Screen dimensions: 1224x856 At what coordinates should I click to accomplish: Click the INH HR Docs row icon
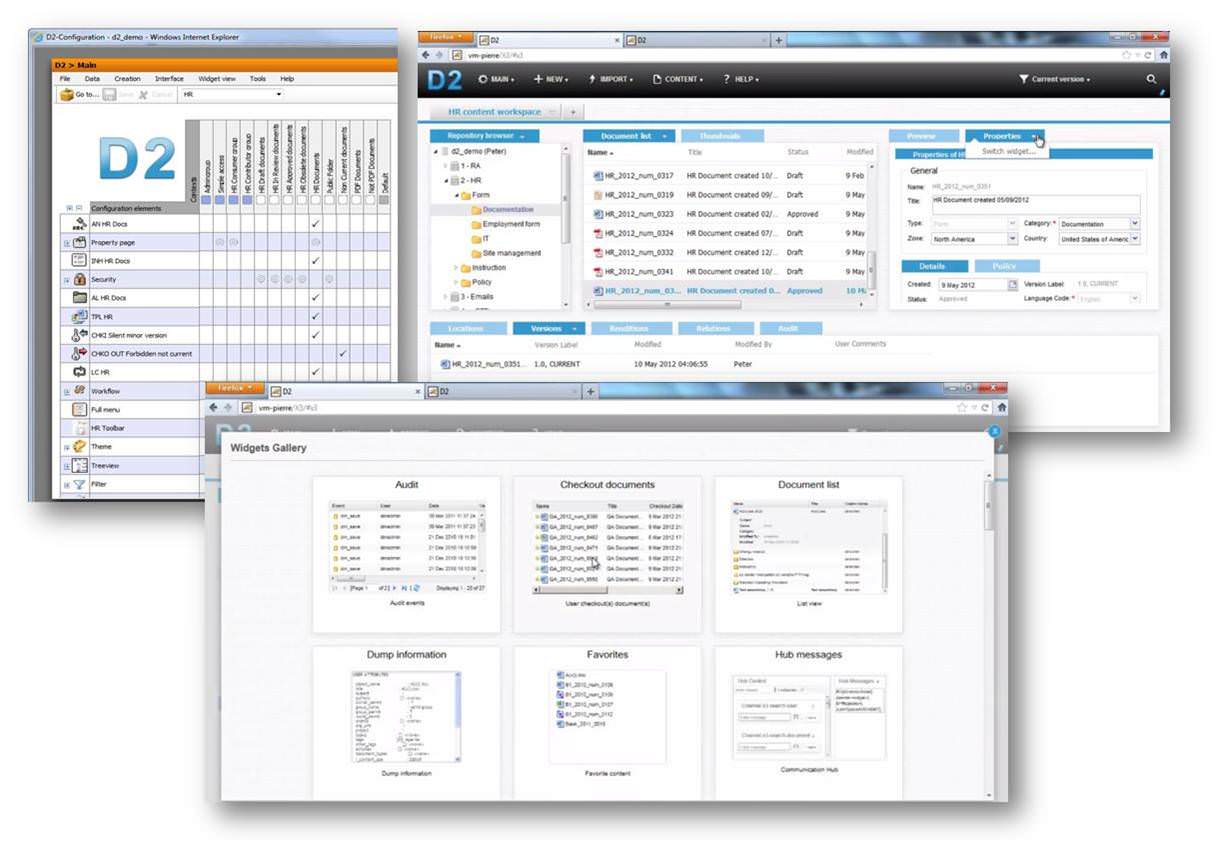coord(79,261)
